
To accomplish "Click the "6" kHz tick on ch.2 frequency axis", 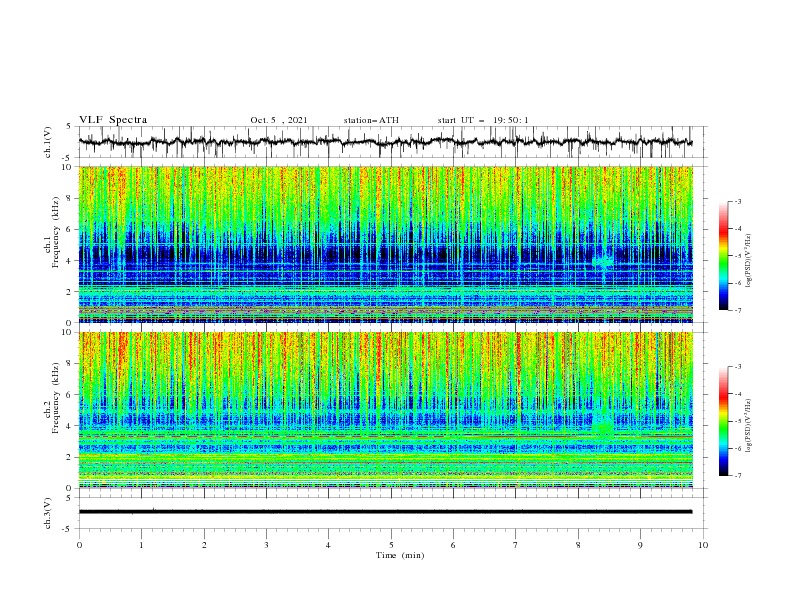I will coord(71,395).
